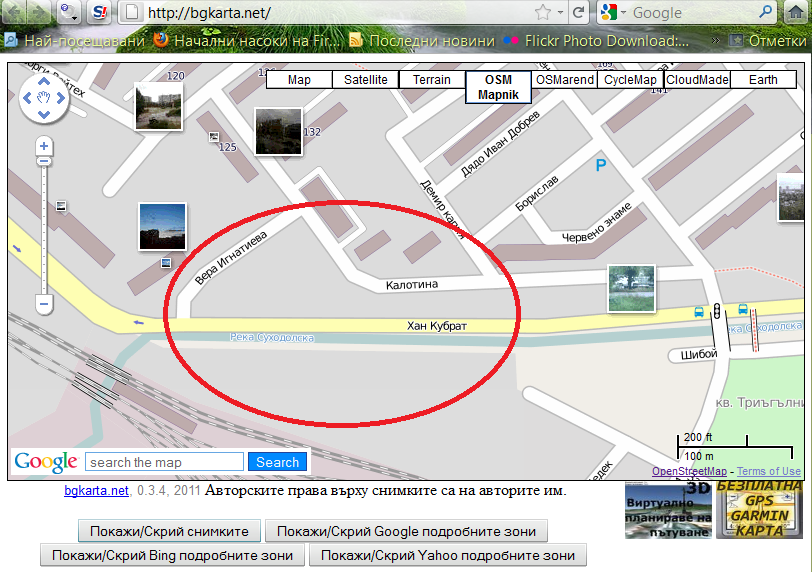Screen dimensions: 812x572
Task: Switch map to Terrain view
Action: [x=431, y=80]
